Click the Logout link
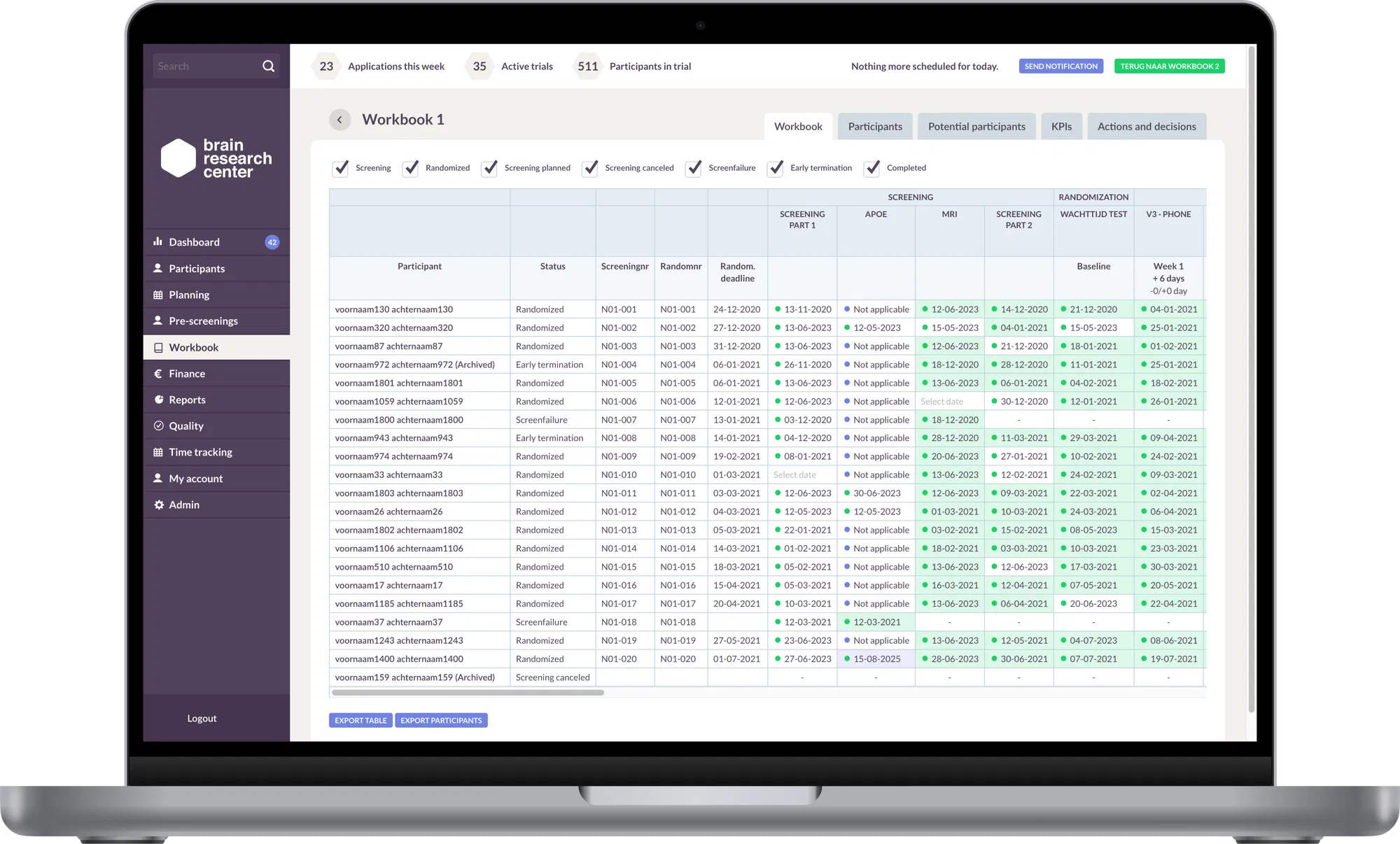This screenshot has width=1400, height=844. 202,719
